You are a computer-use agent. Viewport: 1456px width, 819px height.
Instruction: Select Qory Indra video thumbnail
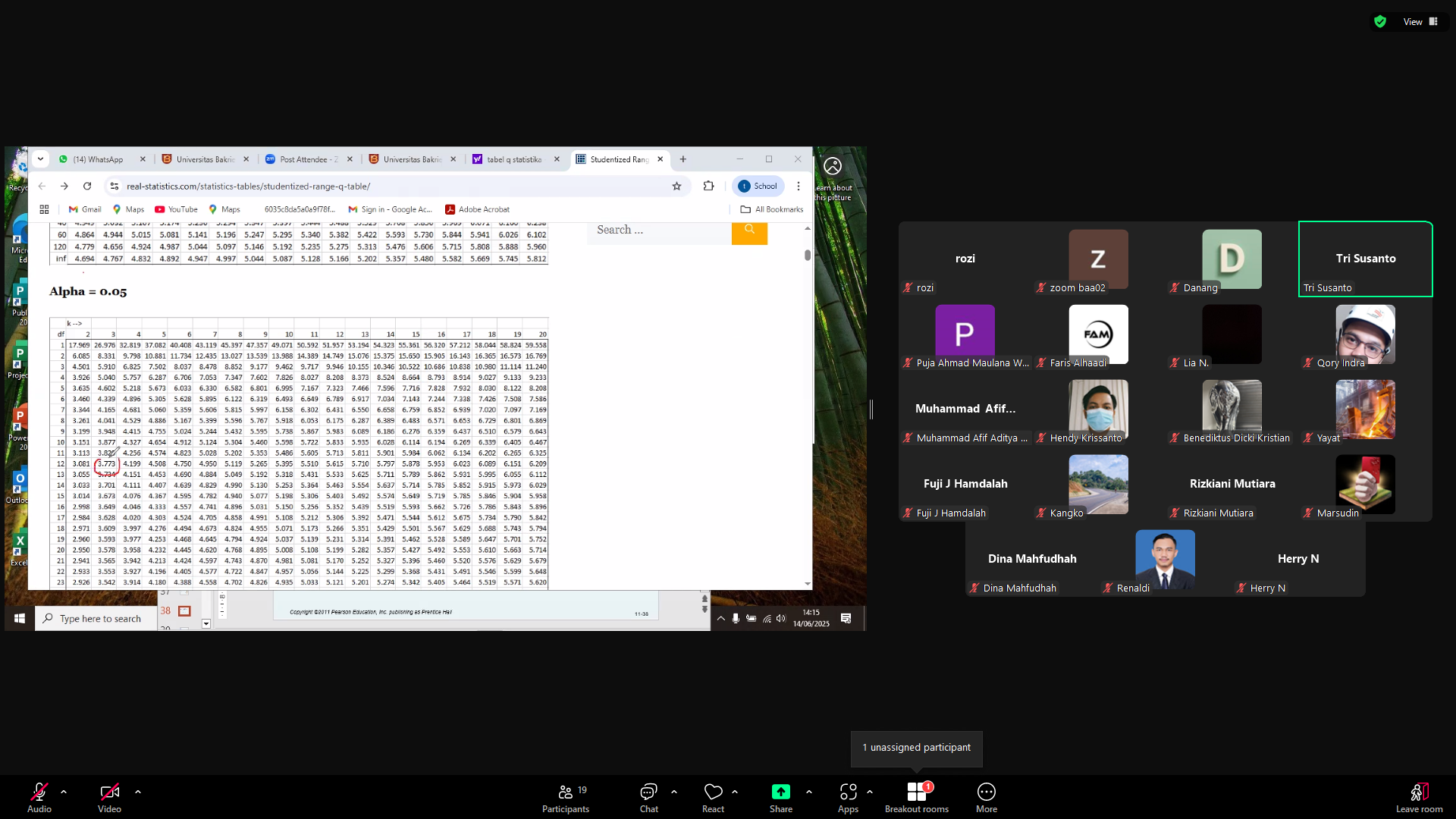1366,334
